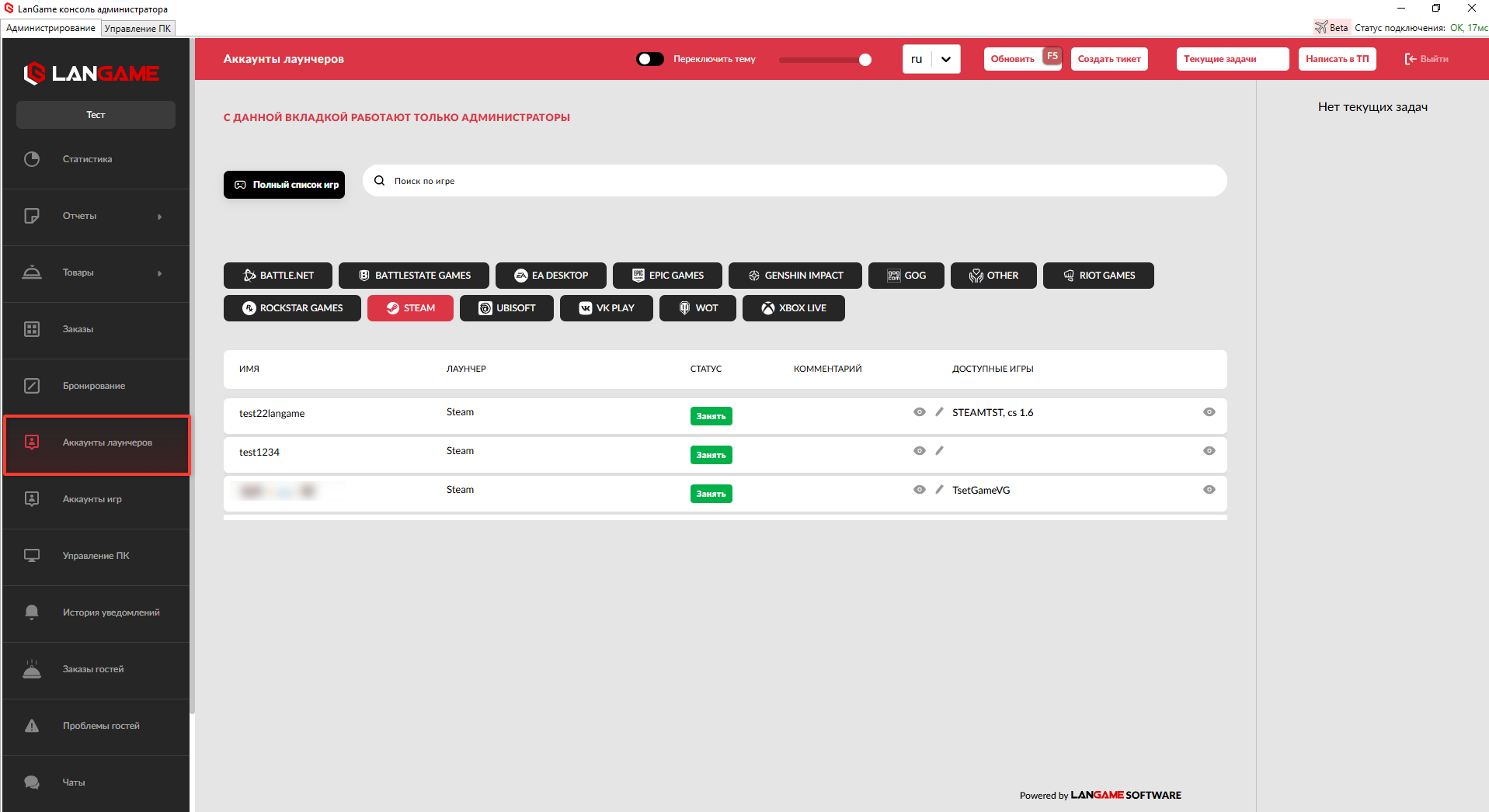The image size is (1489, 812).
Task: Click the История уведомлений bell icon
Action: [32, 612]
